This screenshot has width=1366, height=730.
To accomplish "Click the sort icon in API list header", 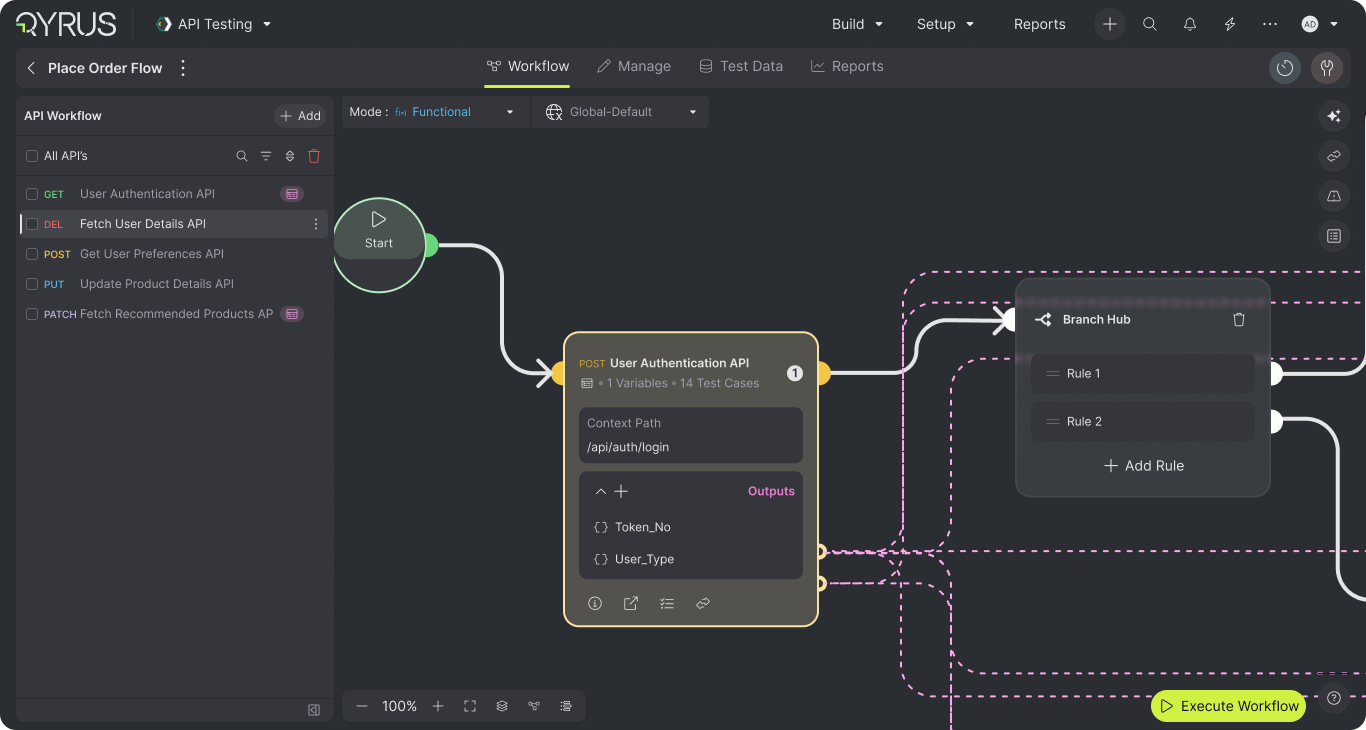I will coord(290,156).
